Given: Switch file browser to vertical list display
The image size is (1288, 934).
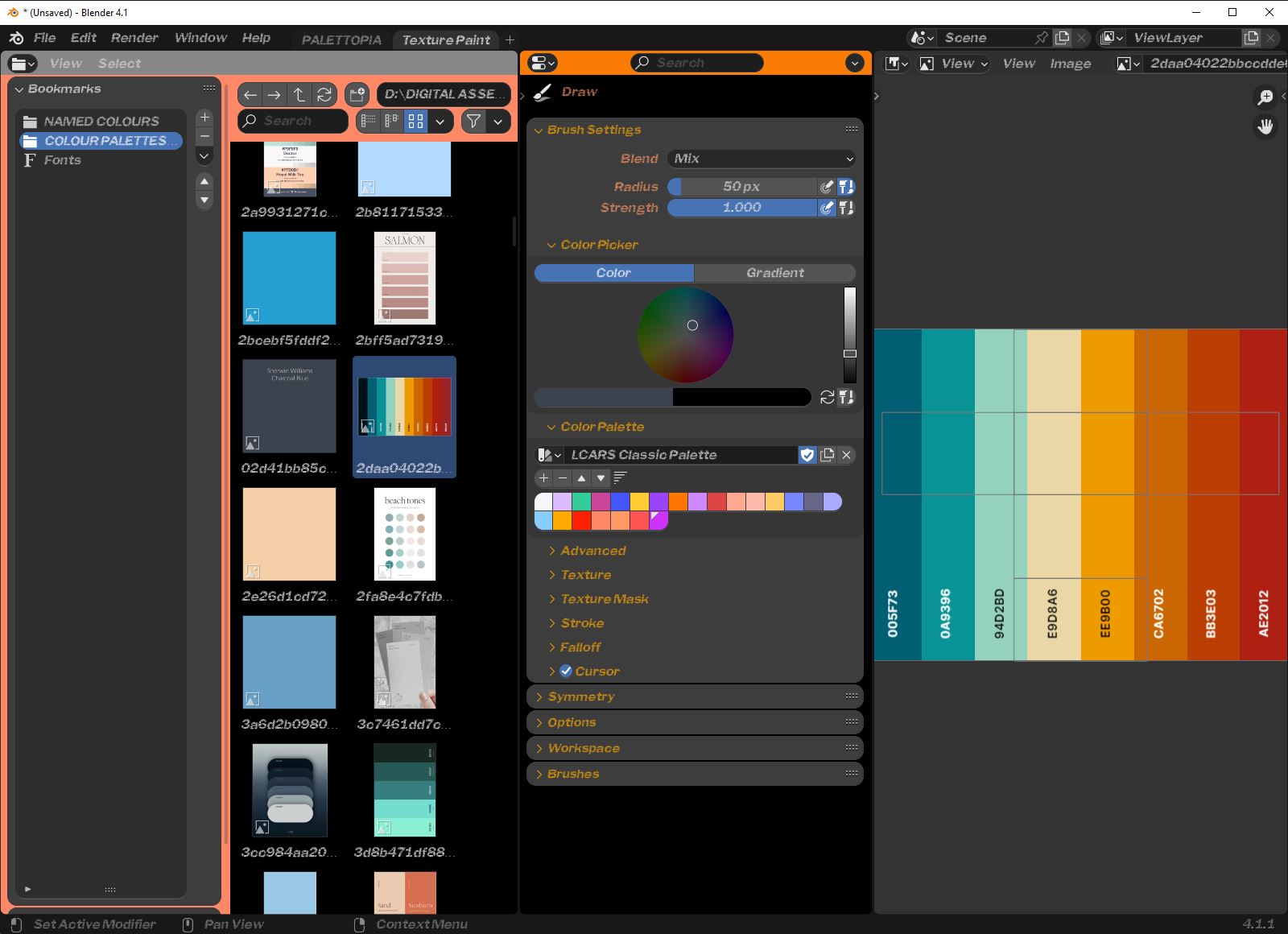Looking at the screenshot, I should [369, 122].
